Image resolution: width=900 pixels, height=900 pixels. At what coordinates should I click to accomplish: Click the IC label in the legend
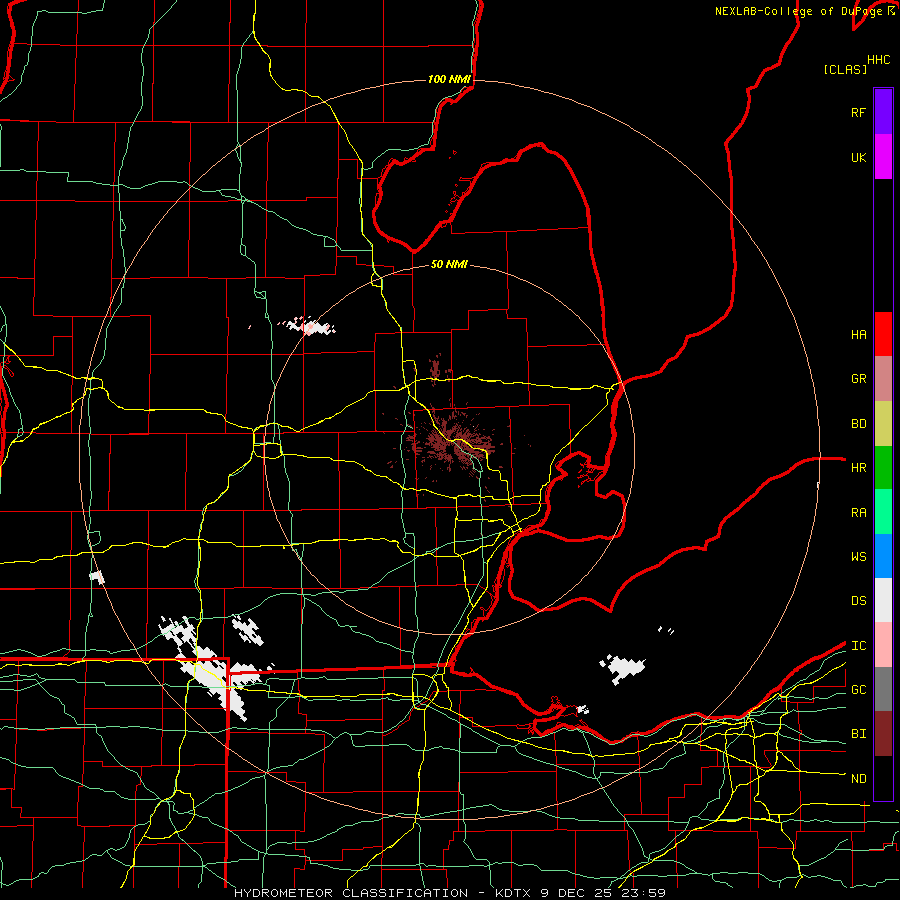pyautogui.click(x=858, y=646)
